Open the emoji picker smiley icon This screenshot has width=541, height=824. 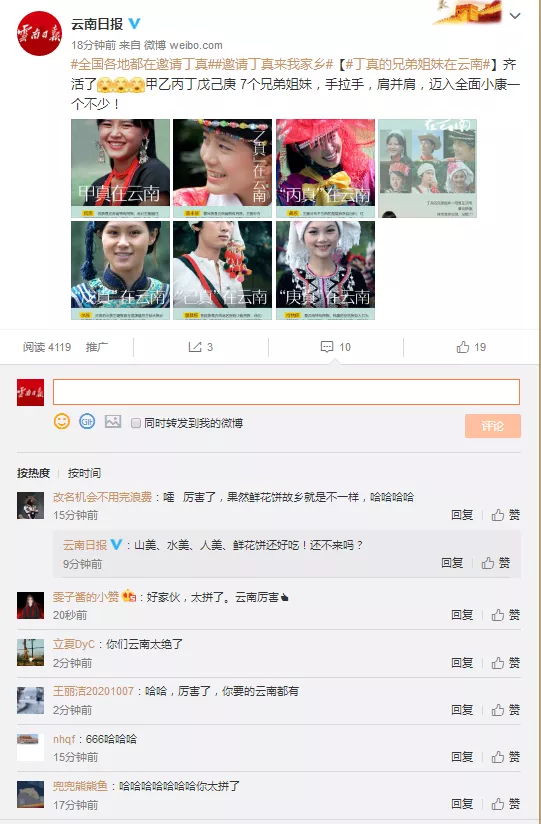pos(62,421)
